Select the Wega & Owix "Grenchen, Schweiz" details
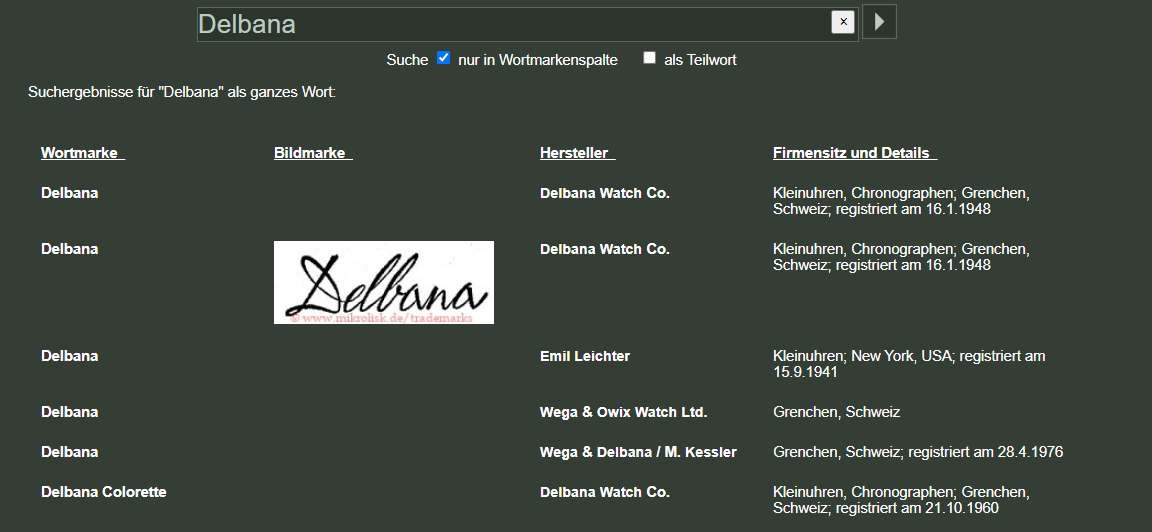The image size is (1152, 532). click(x=836, y=412)
